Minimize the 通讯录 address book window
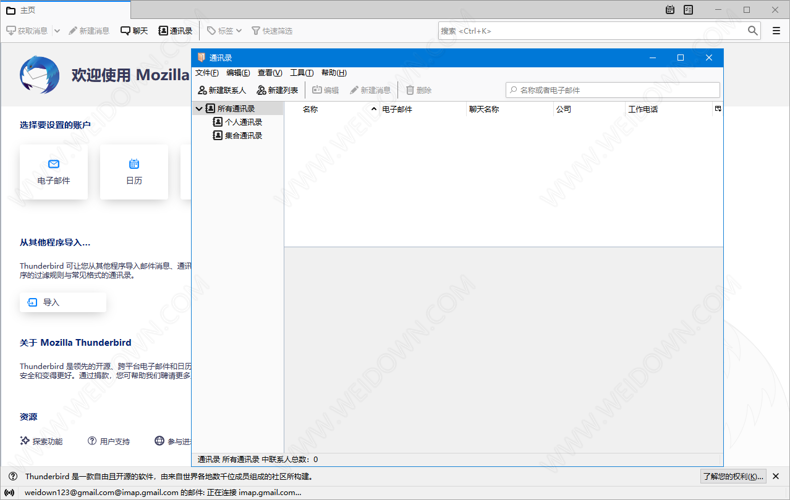Screen dimensions: 790x500 653,57
